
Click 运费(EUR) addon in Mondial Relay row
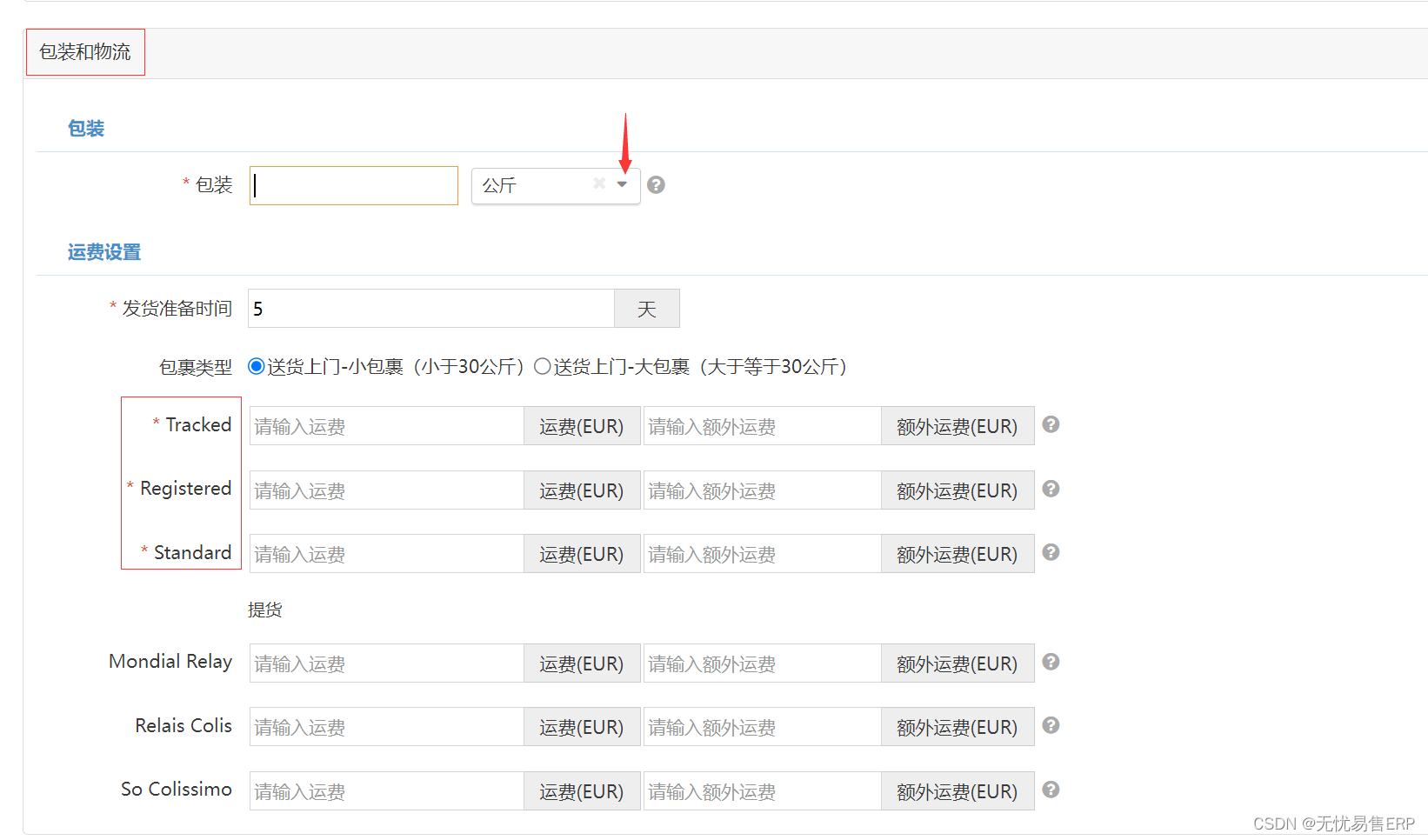(x=582, y=663)
